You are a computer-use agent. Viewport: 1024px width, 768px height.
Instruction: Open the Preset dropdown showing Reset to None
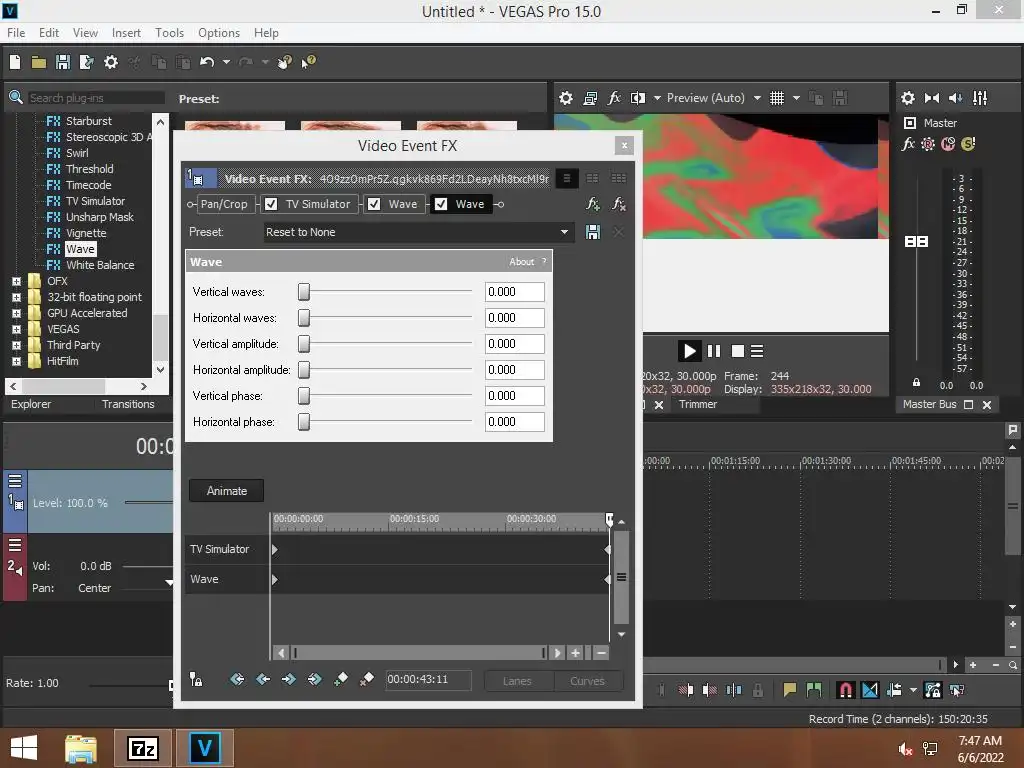coord(419,232)
